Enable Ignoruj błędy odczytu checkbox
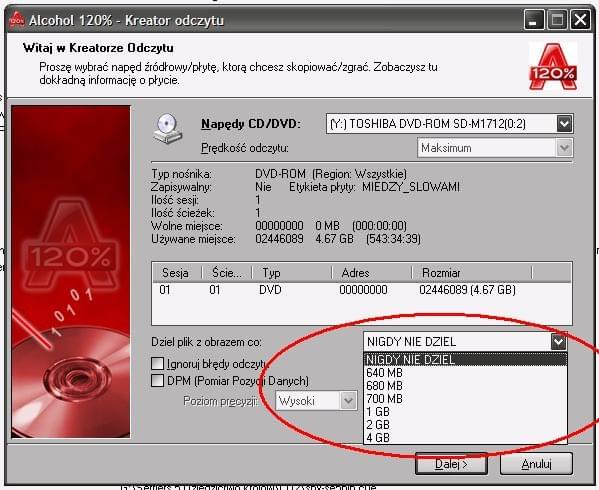The width and height of the screenshot is (599, 490). point(157,364)
